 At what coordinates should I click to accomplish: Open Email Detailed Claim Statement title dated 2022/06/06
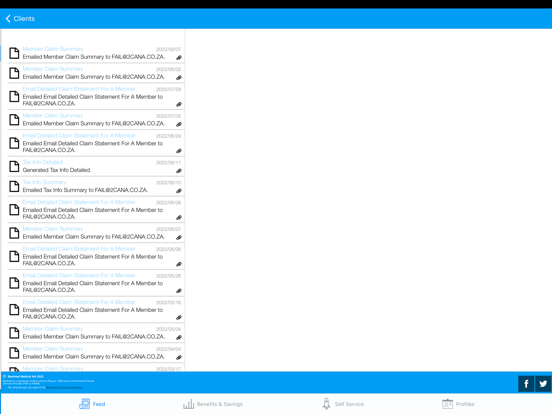[x=79, y=249]
